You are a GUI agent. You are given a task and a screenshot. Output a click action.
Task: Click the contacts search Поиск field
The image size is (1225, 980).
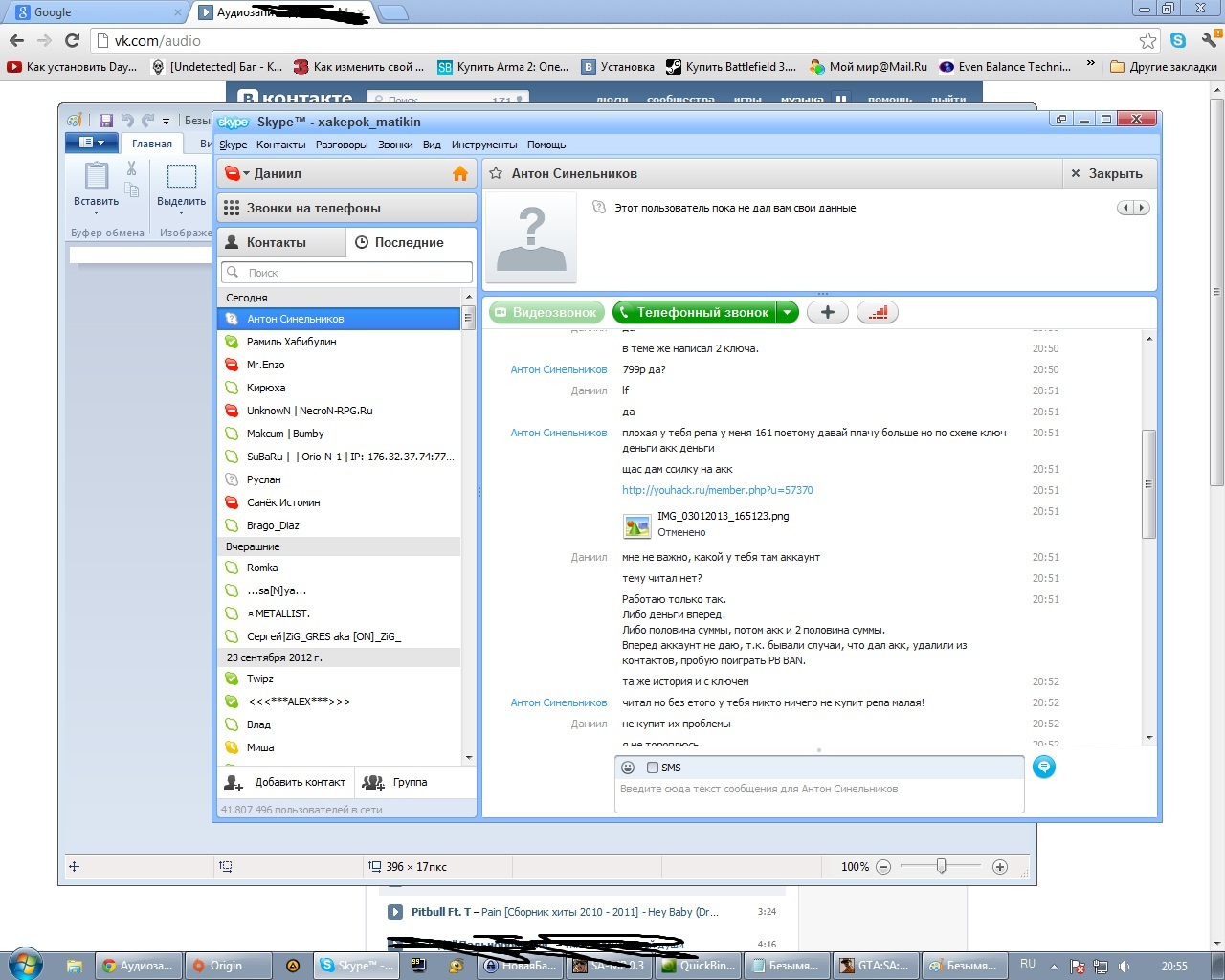coord(346,273)
